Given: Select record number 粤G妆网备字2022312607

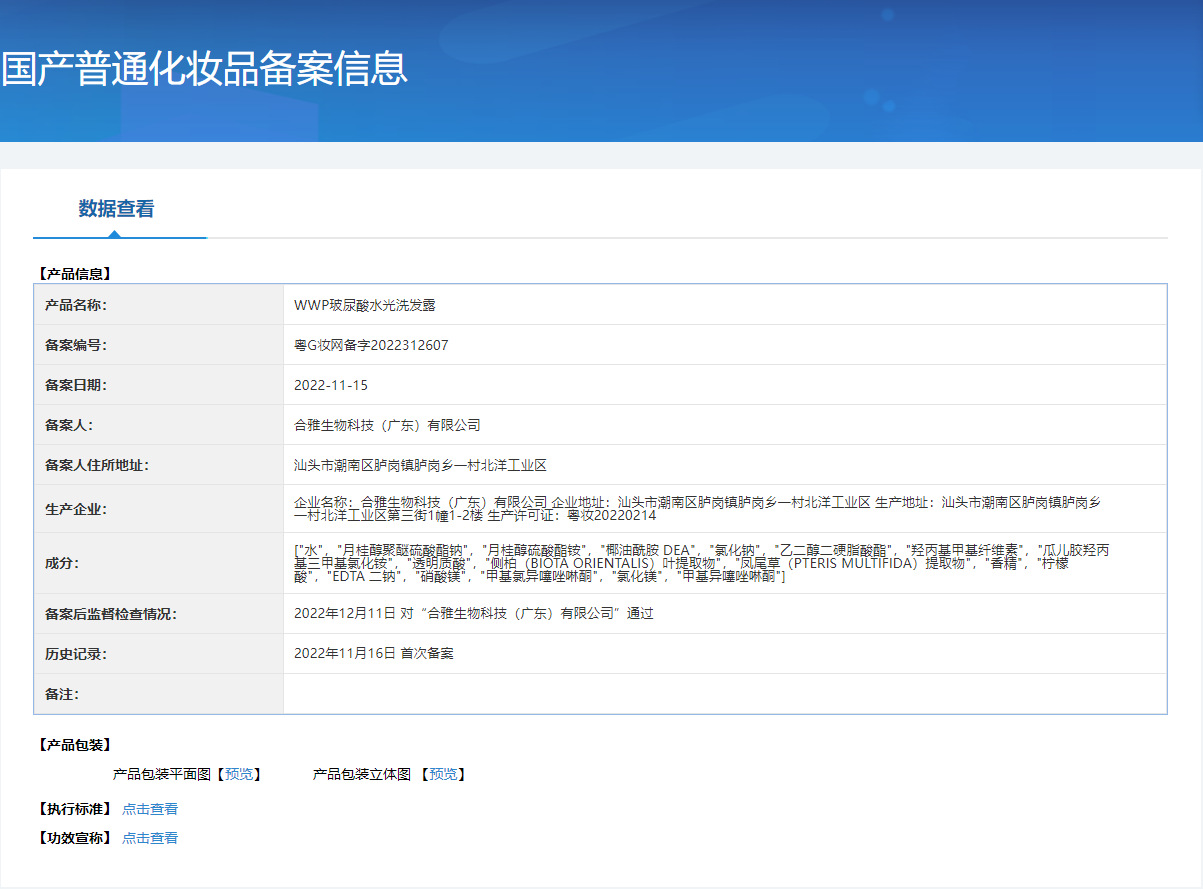Looking at the screenshot, I should tap(371, 345).
